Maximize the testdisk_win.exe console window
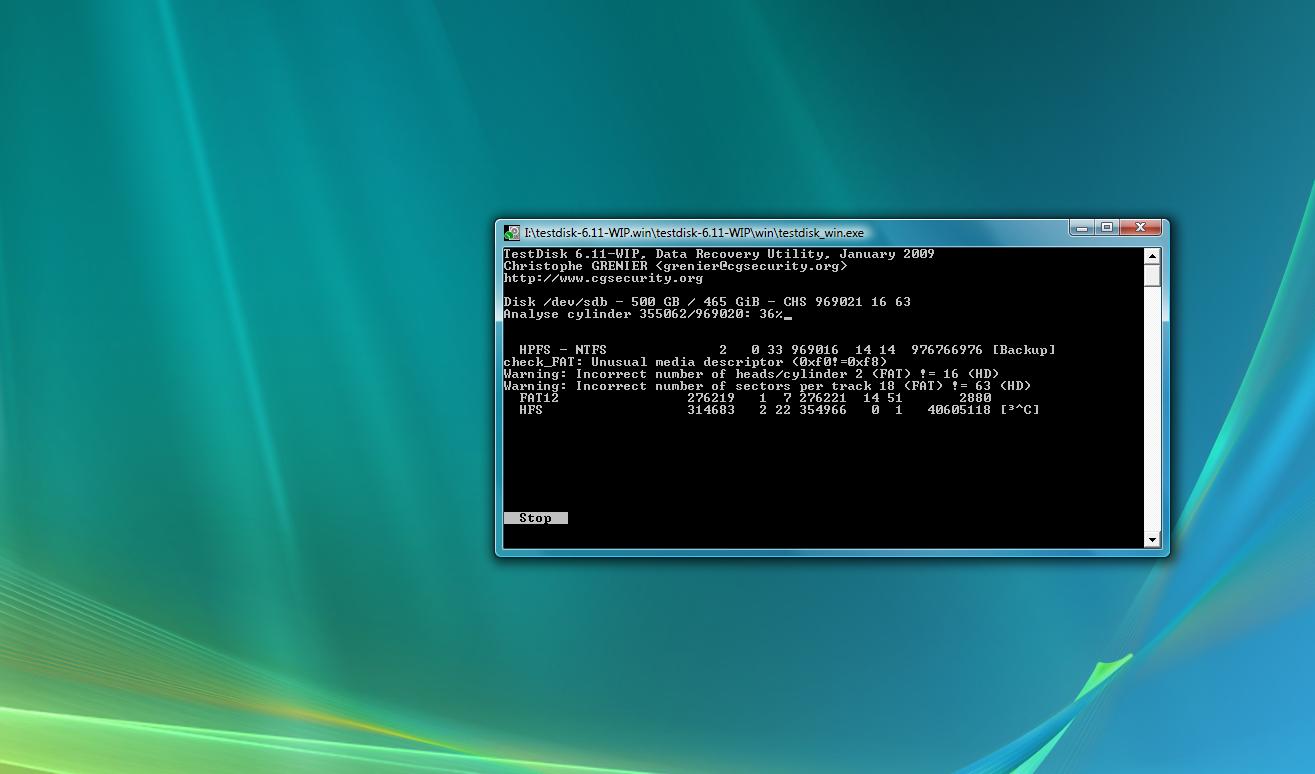Screen dimensions: 1315x774 1107,228
